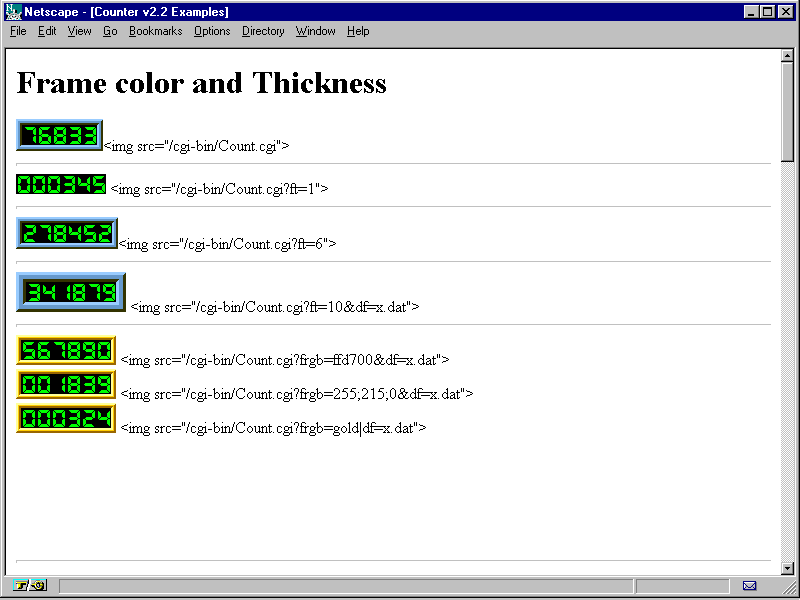Expand the Options menu
Viewport: 800px width, 600px height.
212,31
